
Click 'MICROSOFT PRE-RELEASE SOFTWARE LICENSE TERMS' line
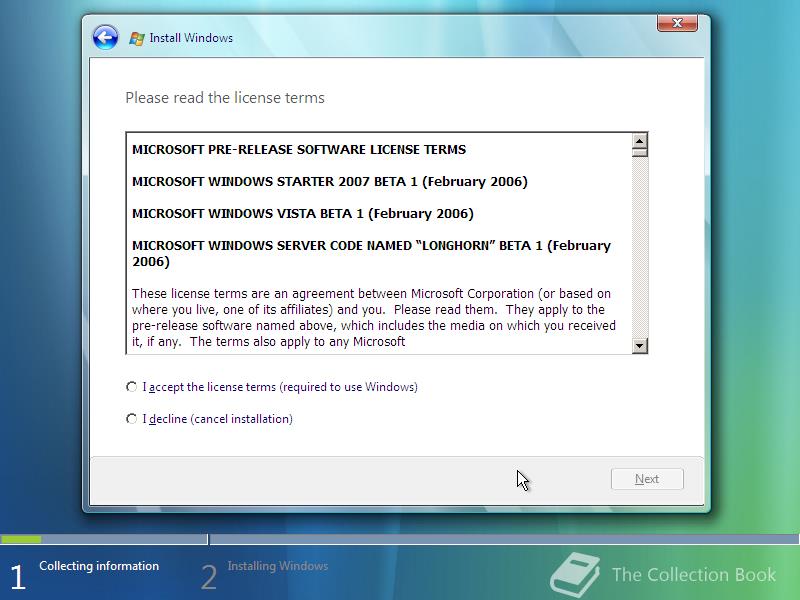(299, 149)
